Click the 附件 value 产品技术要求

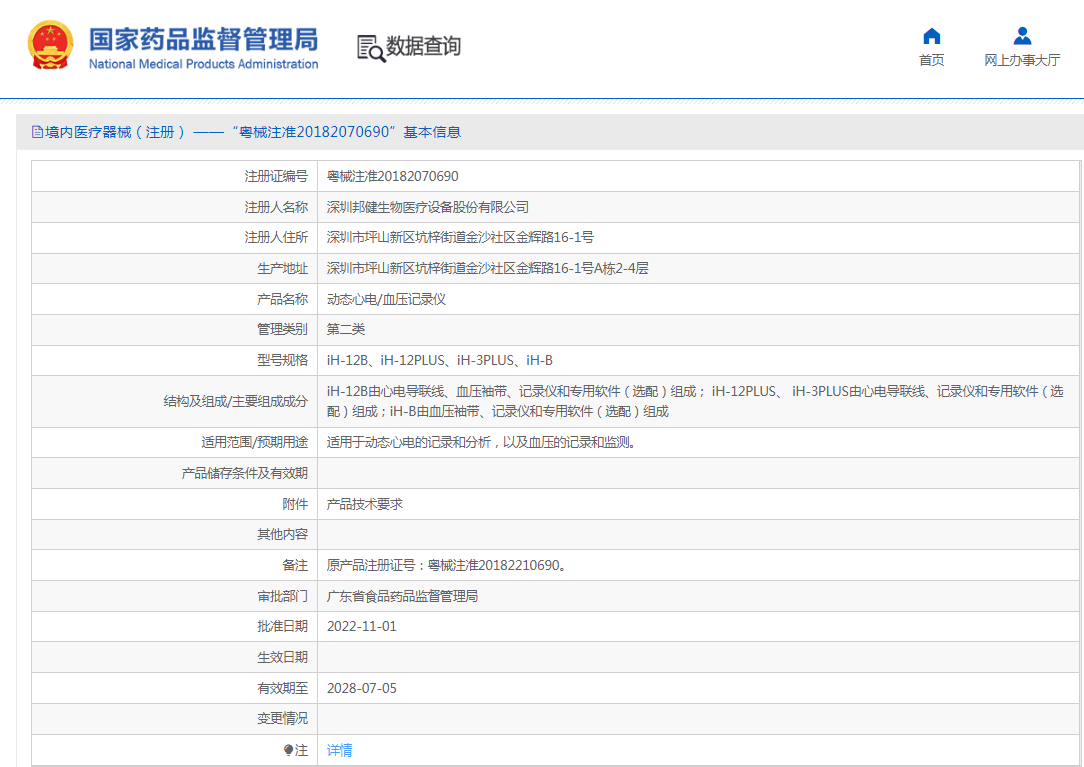coord(368,503)
